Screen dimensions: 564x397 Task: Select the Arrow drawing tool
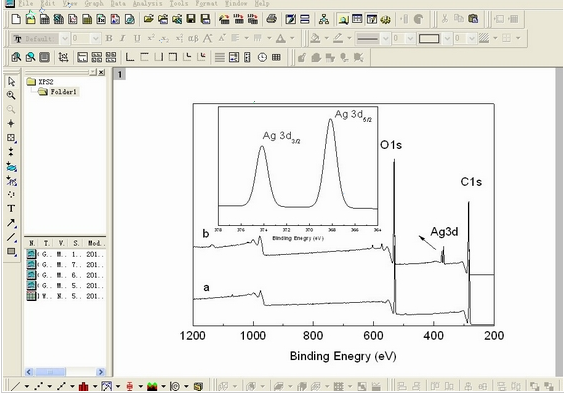coord(11,223)
